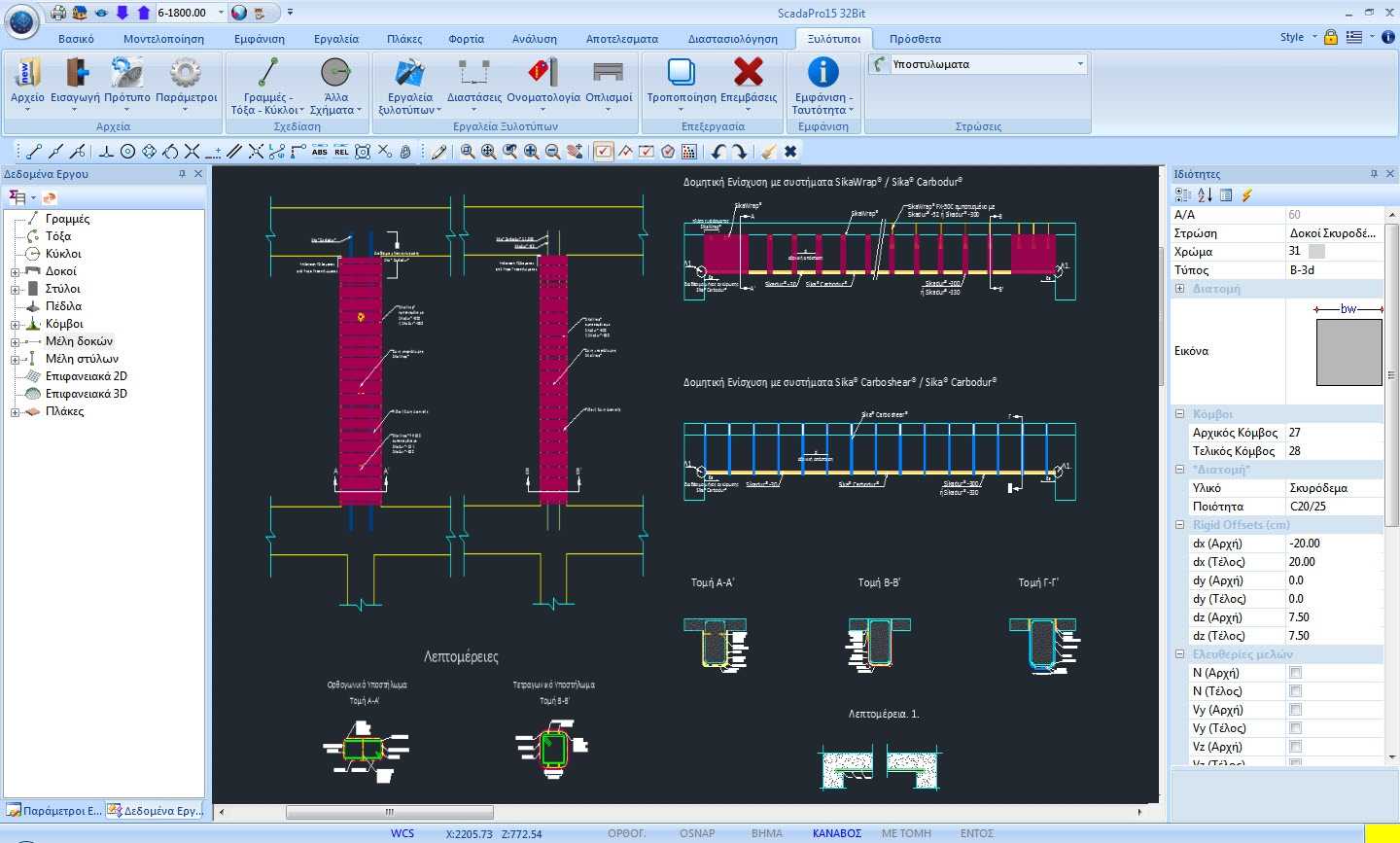Click the printer icon in quick access bar
The height and width of the screenshot is (843, 1400).
58,13
